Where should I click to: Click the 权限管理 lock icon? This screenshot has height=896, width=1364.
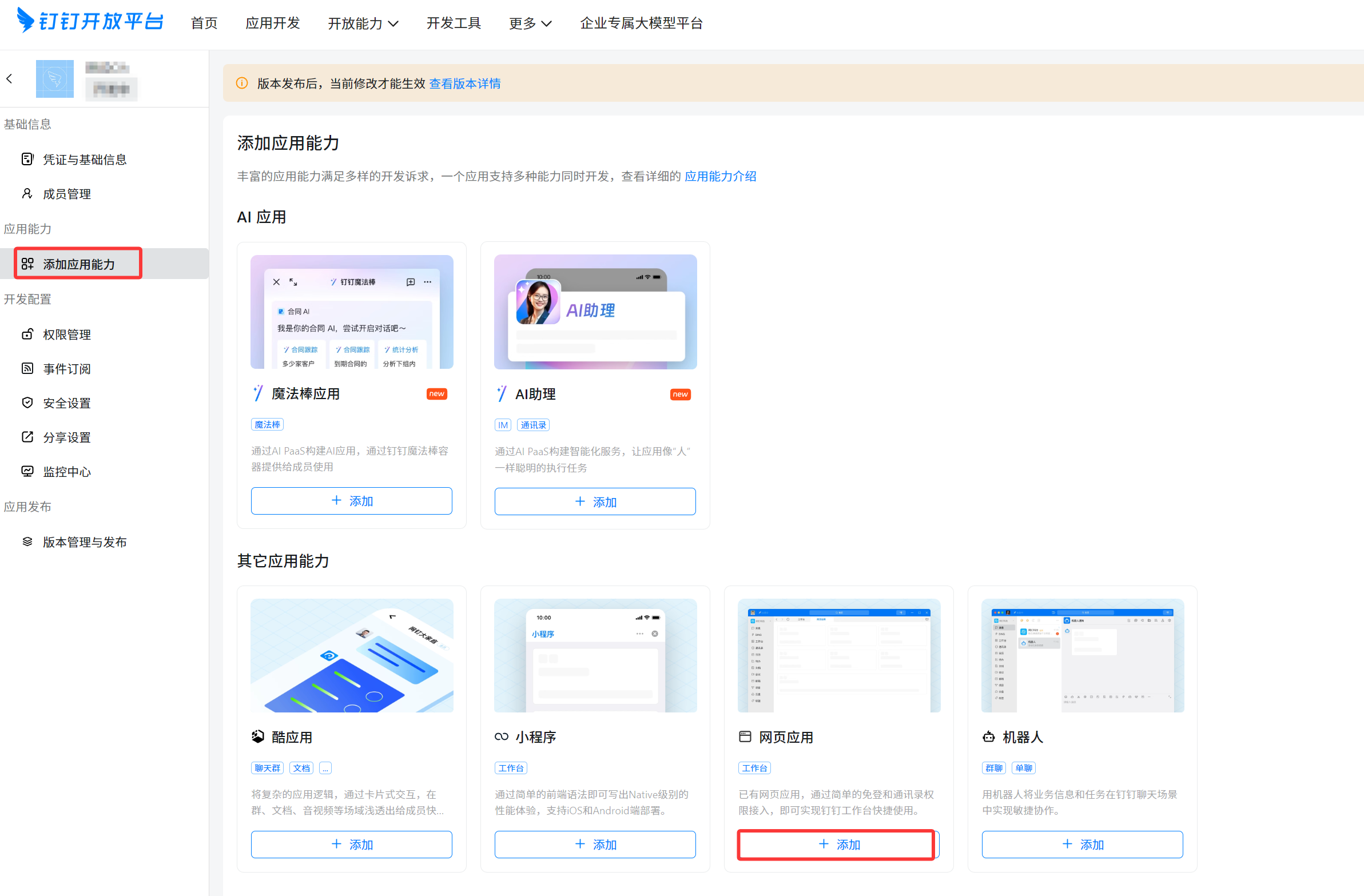(x=27, y=334)
